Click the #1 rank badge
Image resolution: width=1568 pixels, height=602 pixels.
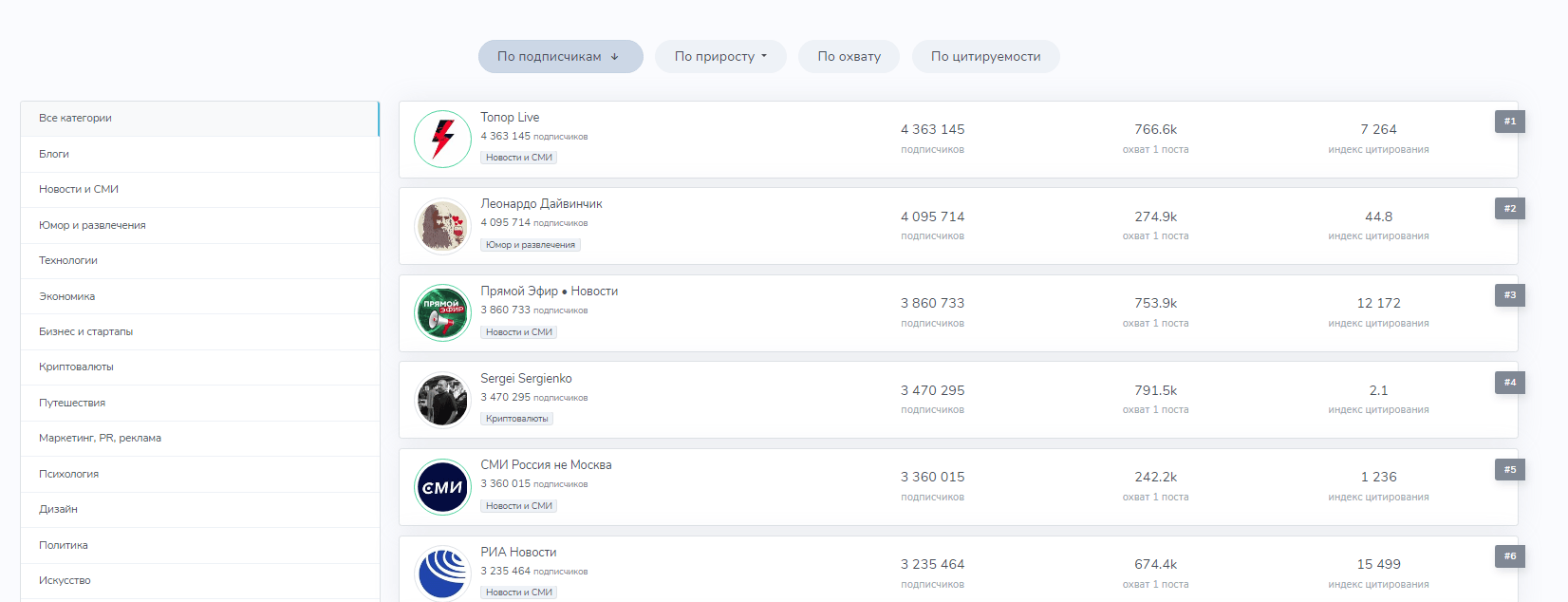tap(1509, 122)
